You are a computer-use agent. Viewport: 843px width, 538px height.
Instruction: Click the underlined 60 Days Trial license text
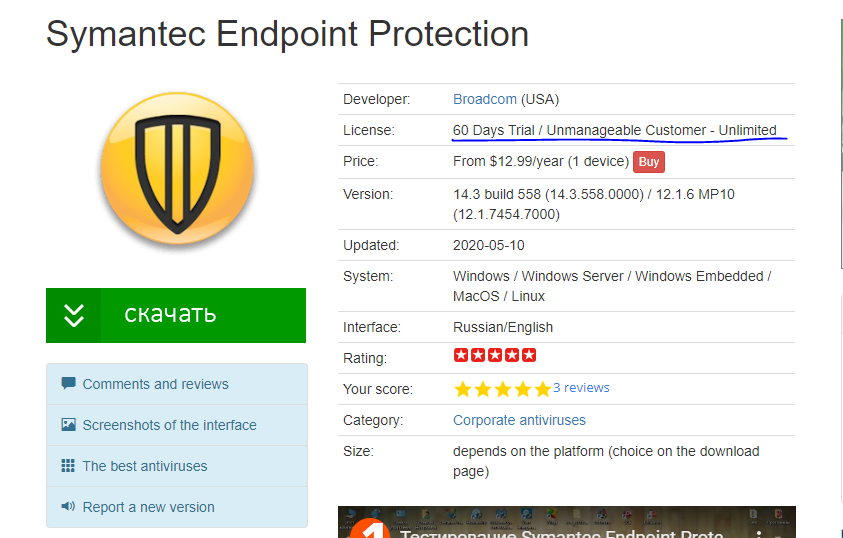pyautogui.click(x=614, y=130)
